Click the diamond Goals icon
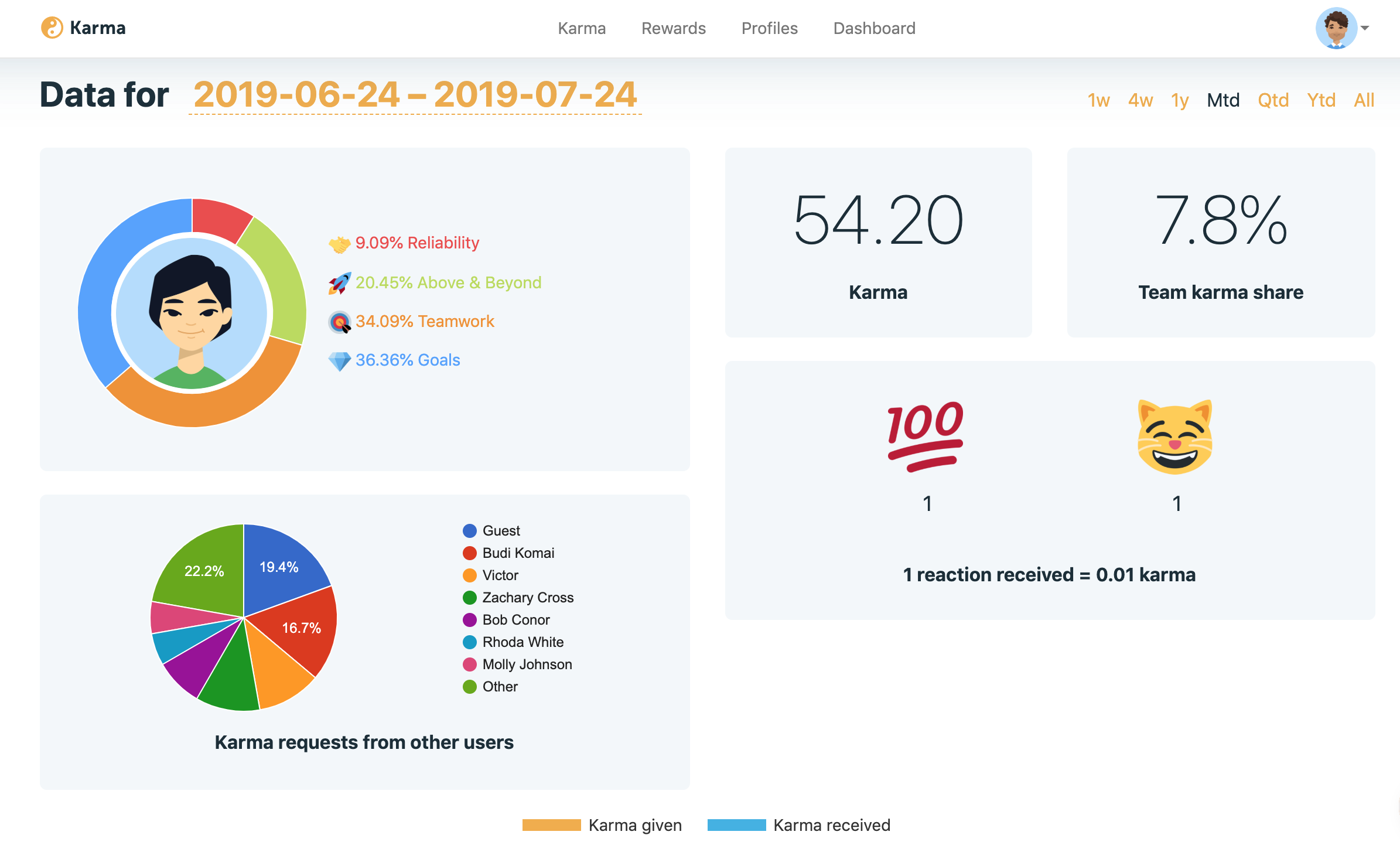Image resolution: width=1400 pixels, height=852 pixels. pyautogui.click(x=339, y=361)
